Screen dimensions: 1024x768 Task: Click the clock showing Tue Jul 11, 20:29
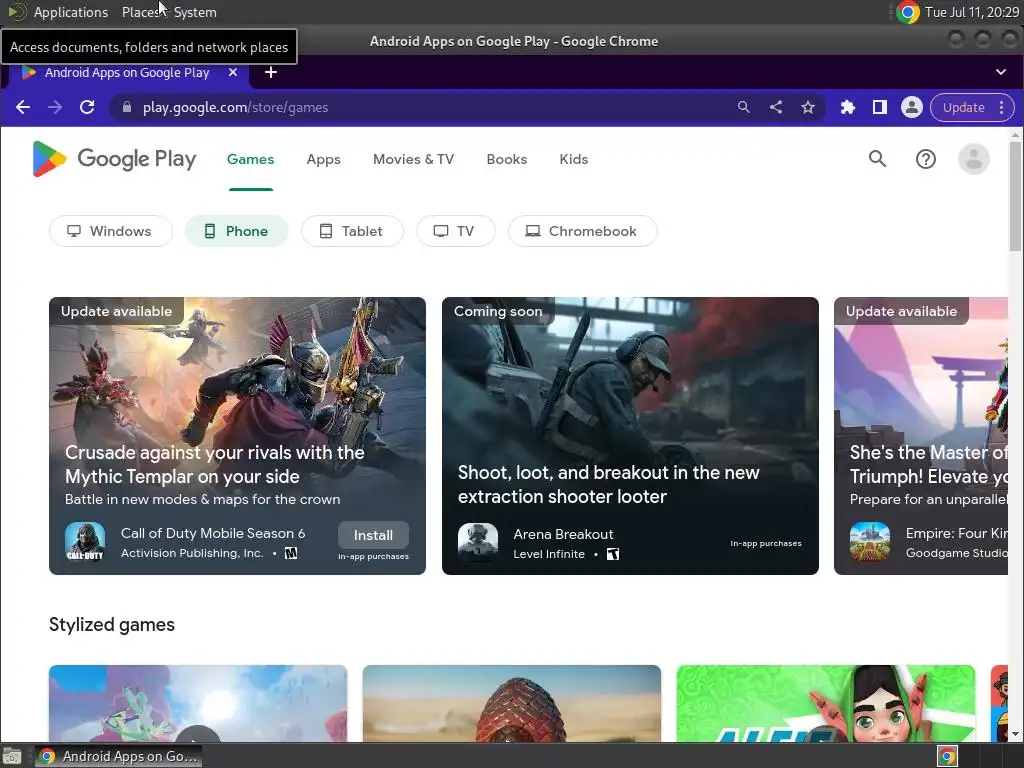(971, 12)
